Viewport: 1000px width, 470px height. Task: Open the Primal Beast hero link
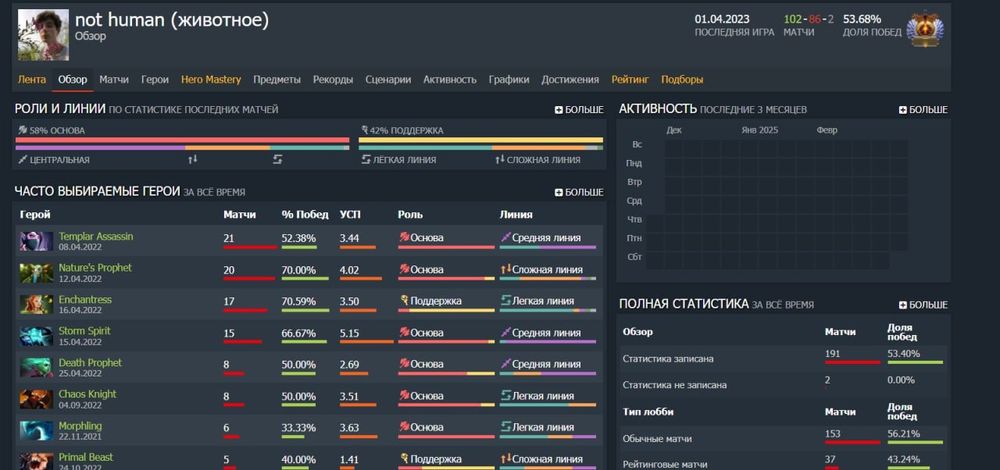pyautogui.click(x=85, y=457)
